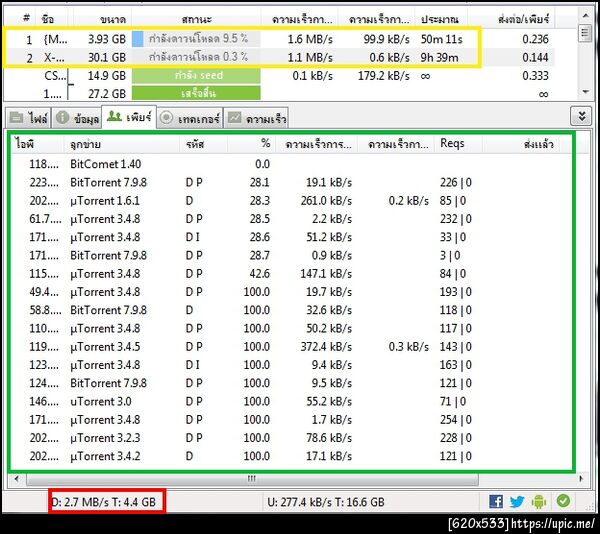Screen dimensions: 600x534
Task: Select the เพียร์ (Peers) tab
Action: pos(129,117)
